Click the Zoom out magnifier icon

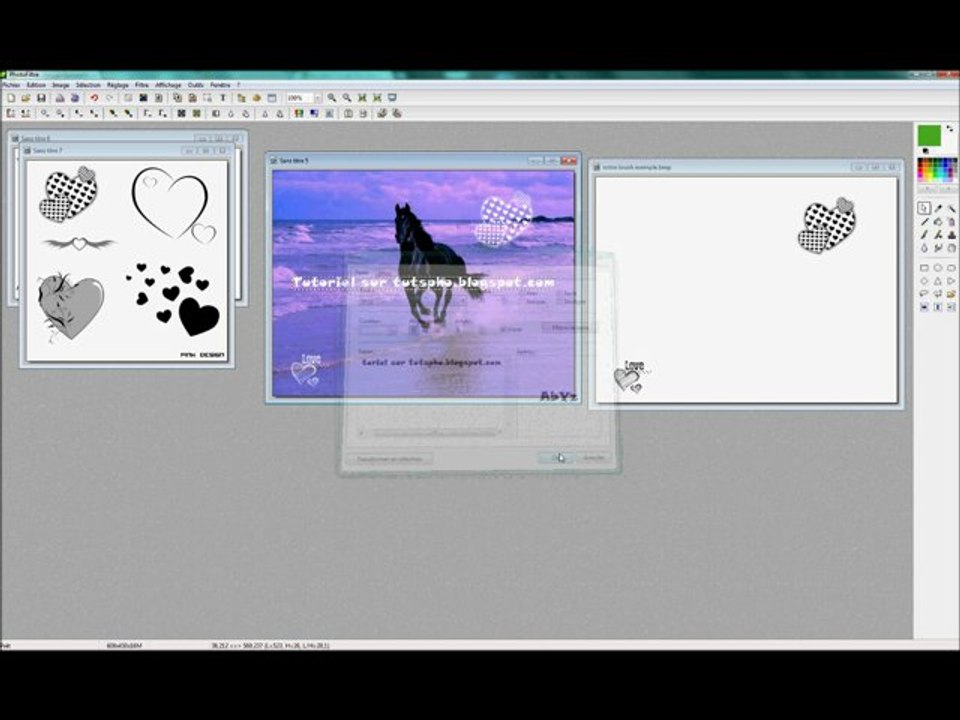coord(347,98)
